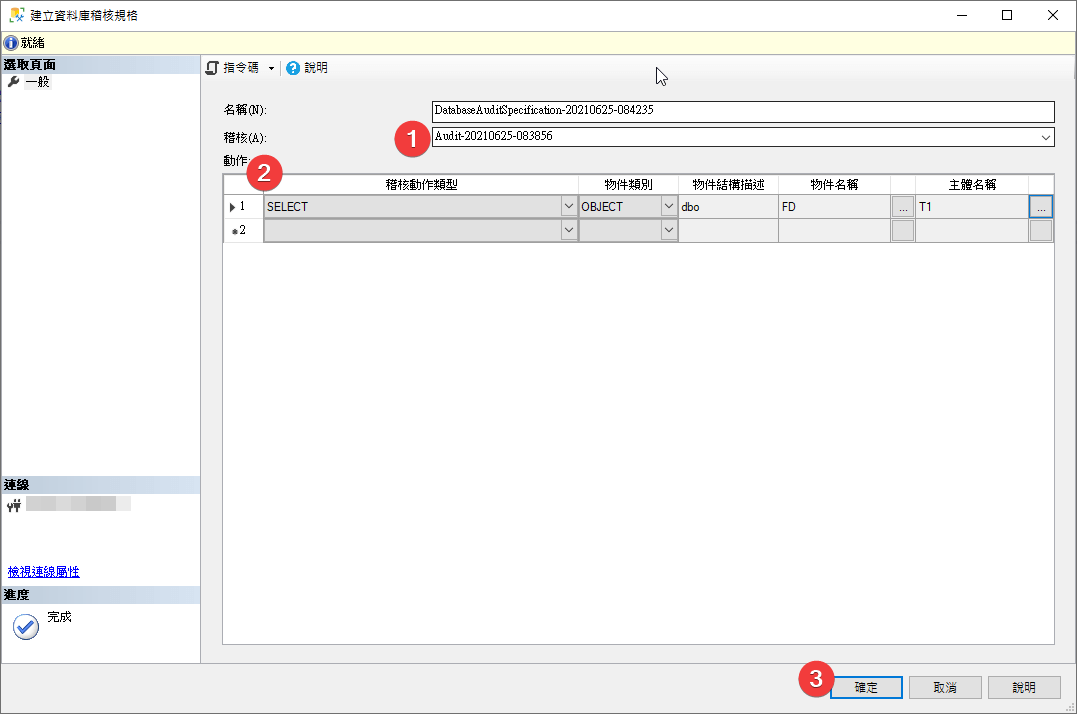
Task: Click the 說明 button at bottom right
Action: (x=1024, y=688)
